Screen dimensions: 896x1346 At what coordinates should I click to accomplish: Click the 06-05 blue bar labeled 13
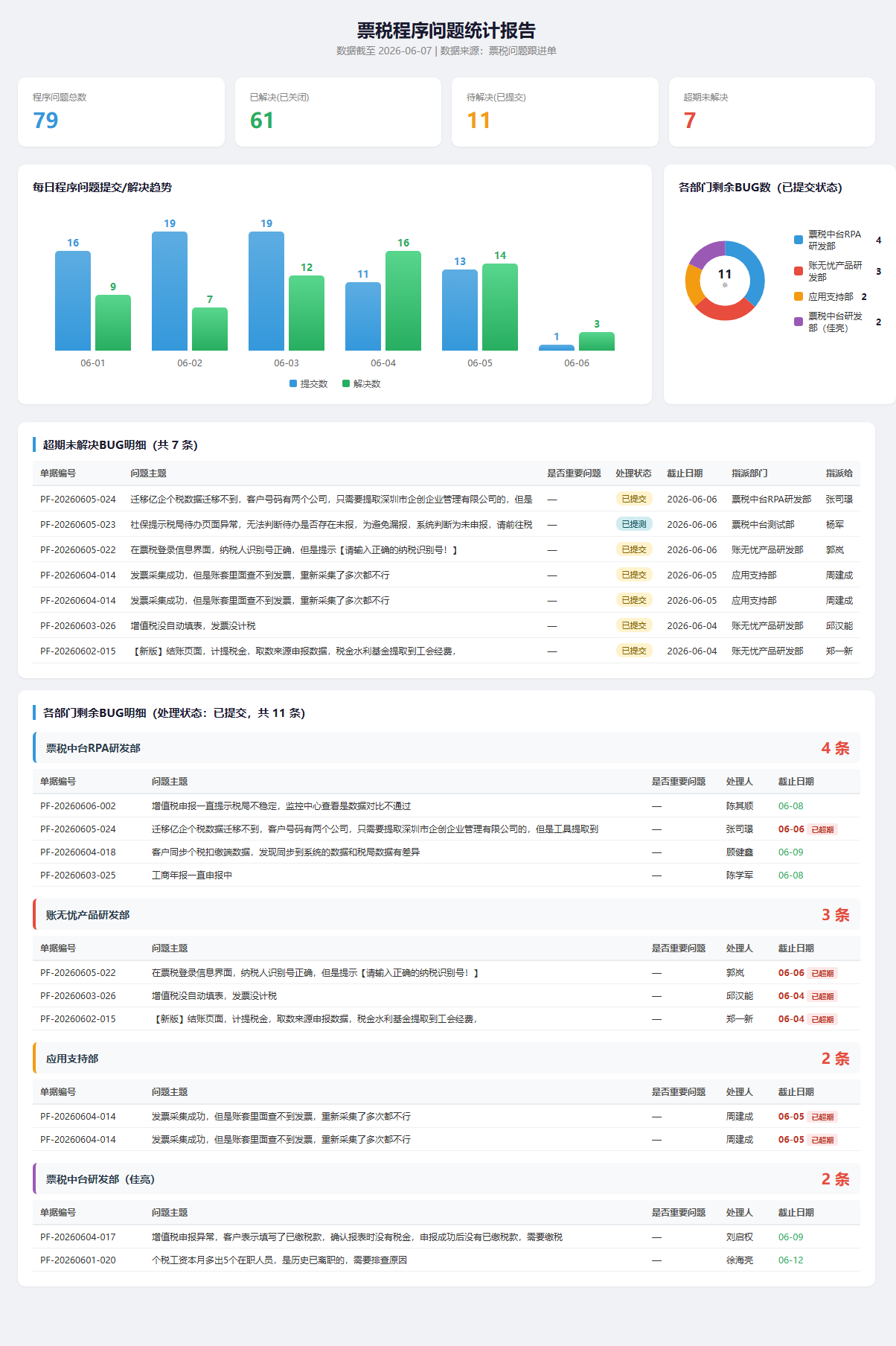pos(460,310)
